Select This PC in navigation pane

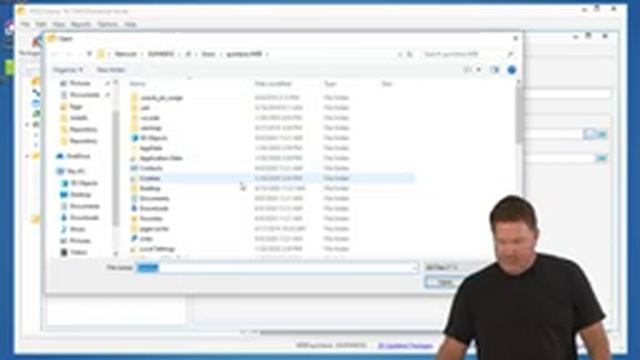point(76,171)
